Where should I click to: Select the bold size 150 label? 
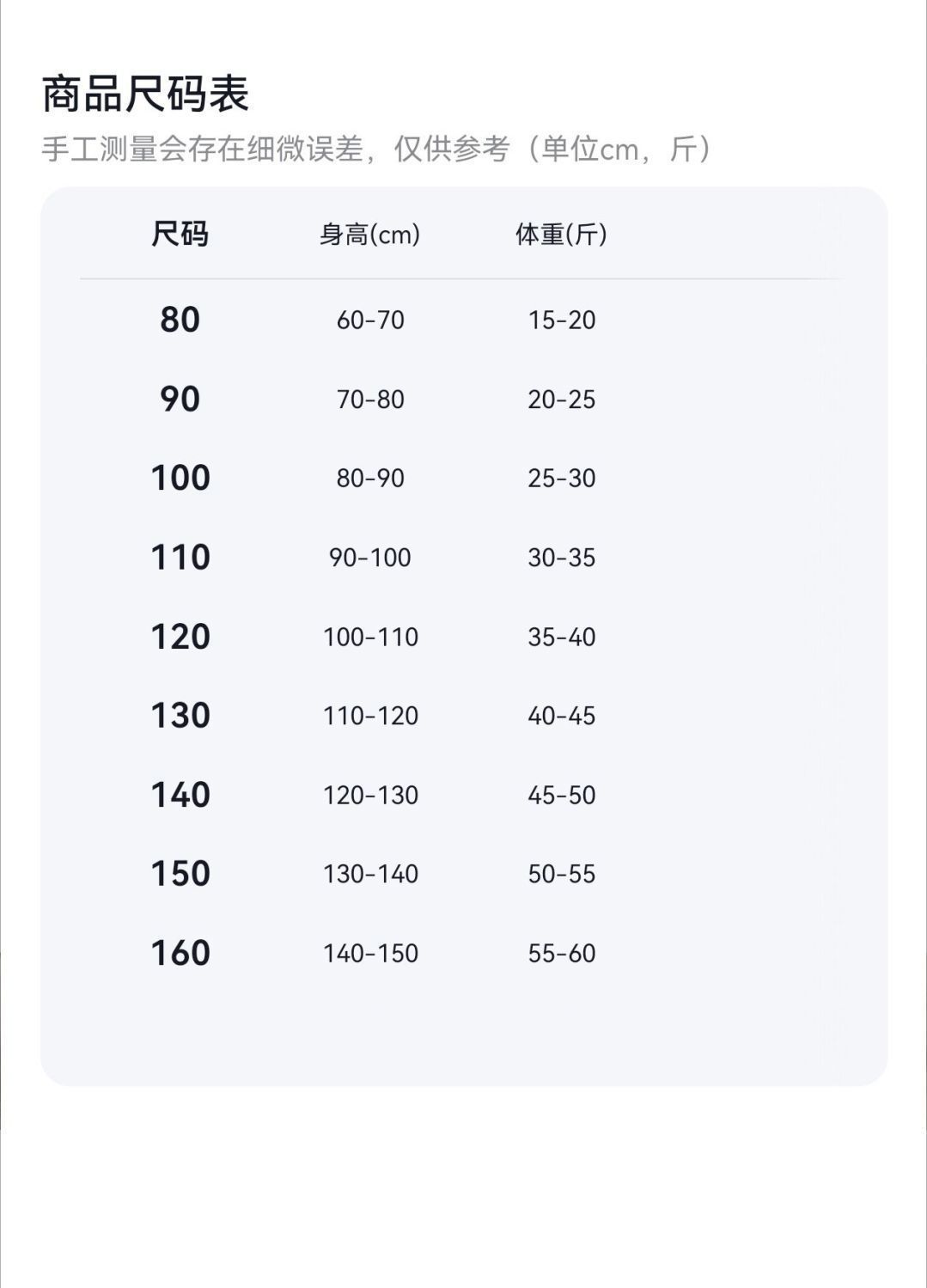coord(180,874)
